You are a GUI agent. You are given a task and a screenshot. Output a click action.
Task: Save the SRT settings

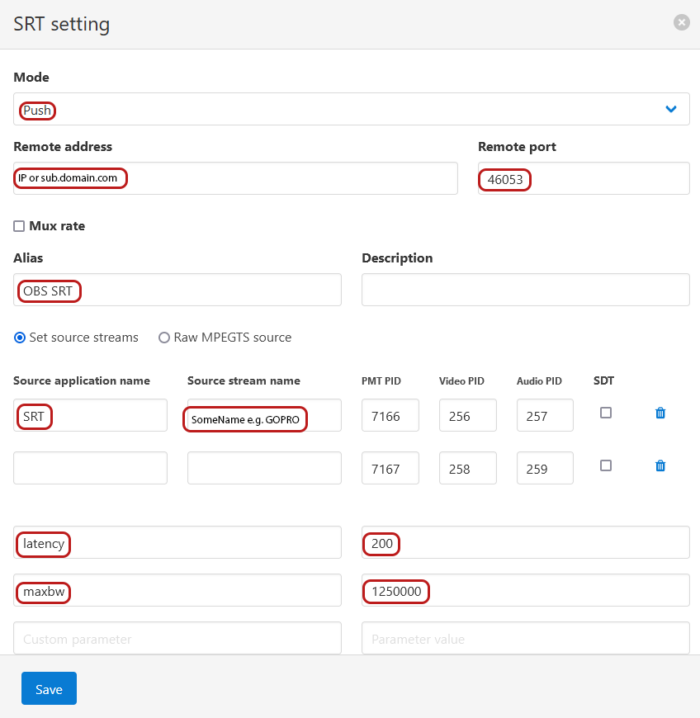49,688
